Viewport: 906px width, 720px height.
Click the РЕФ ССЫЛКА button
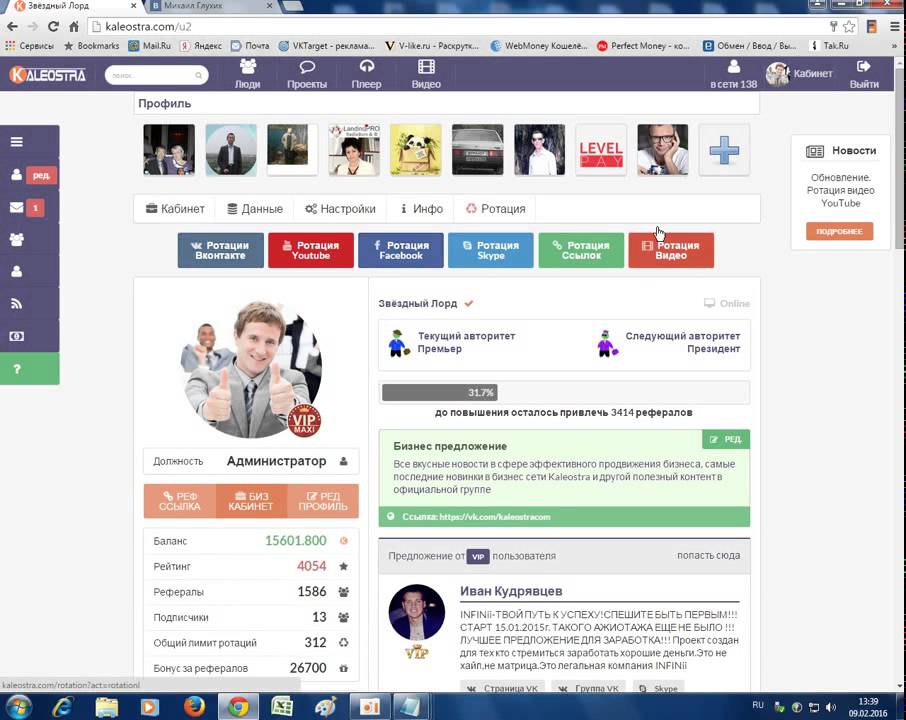tap(180, 501)
